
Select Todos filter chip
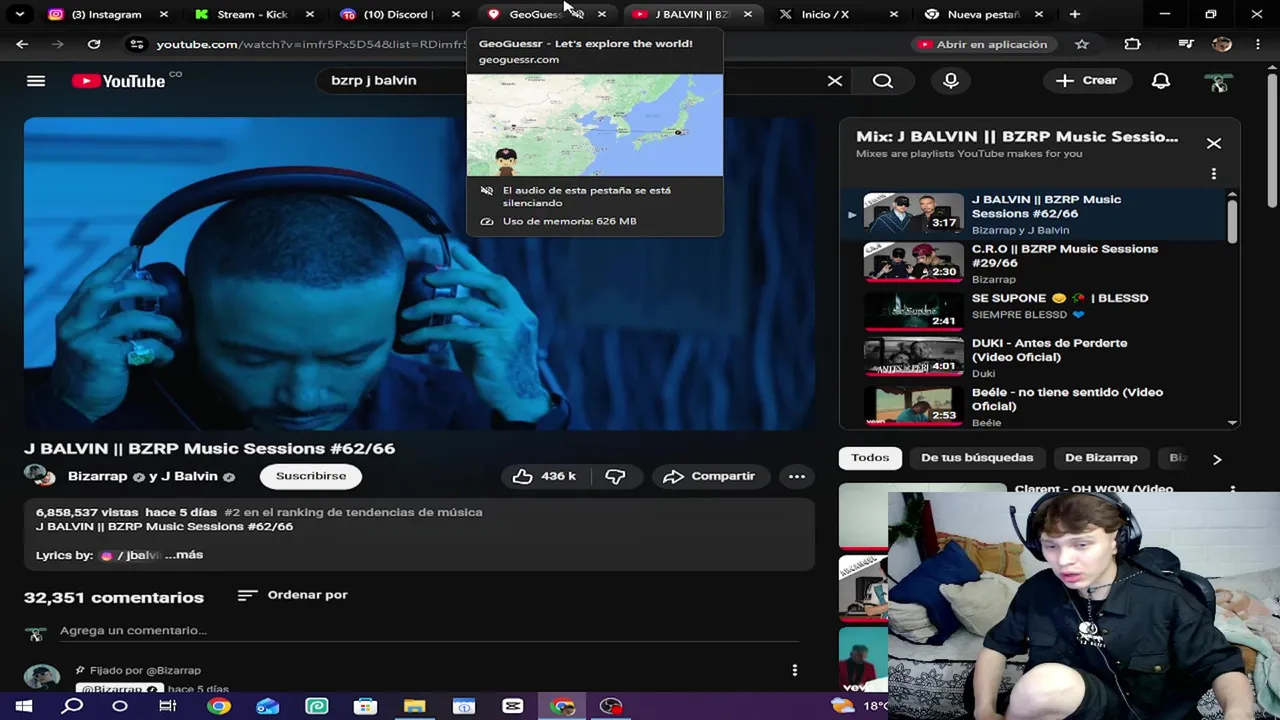tap(870, 458)
